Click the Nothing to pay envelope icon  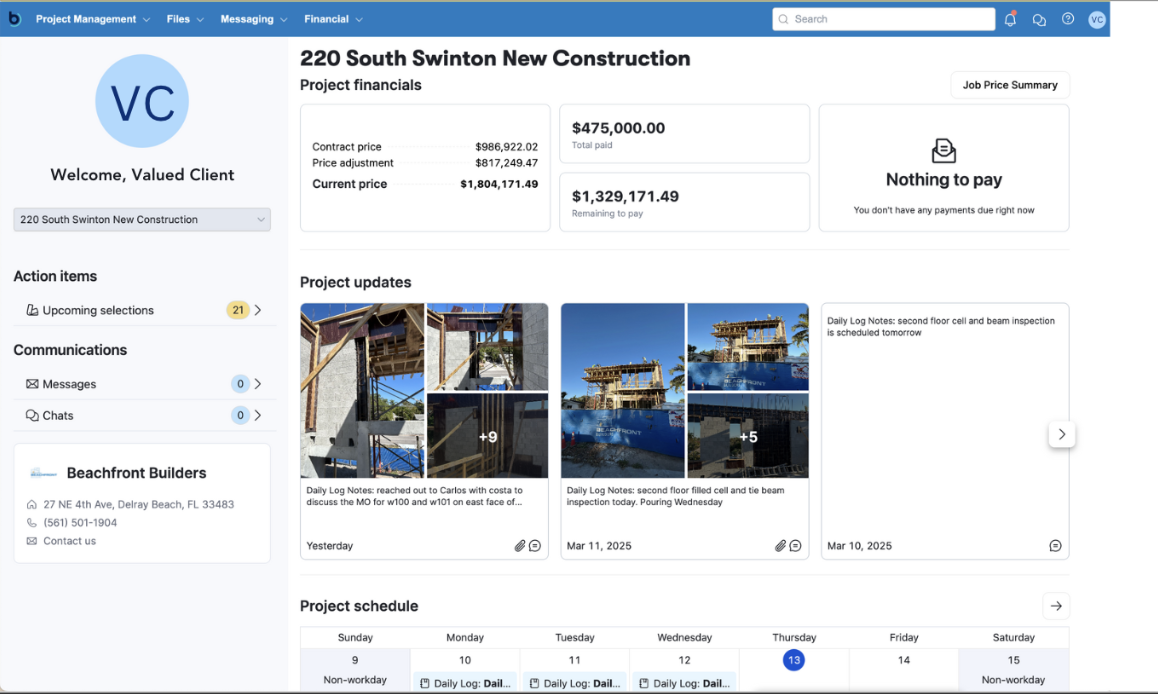pos(944,151)
